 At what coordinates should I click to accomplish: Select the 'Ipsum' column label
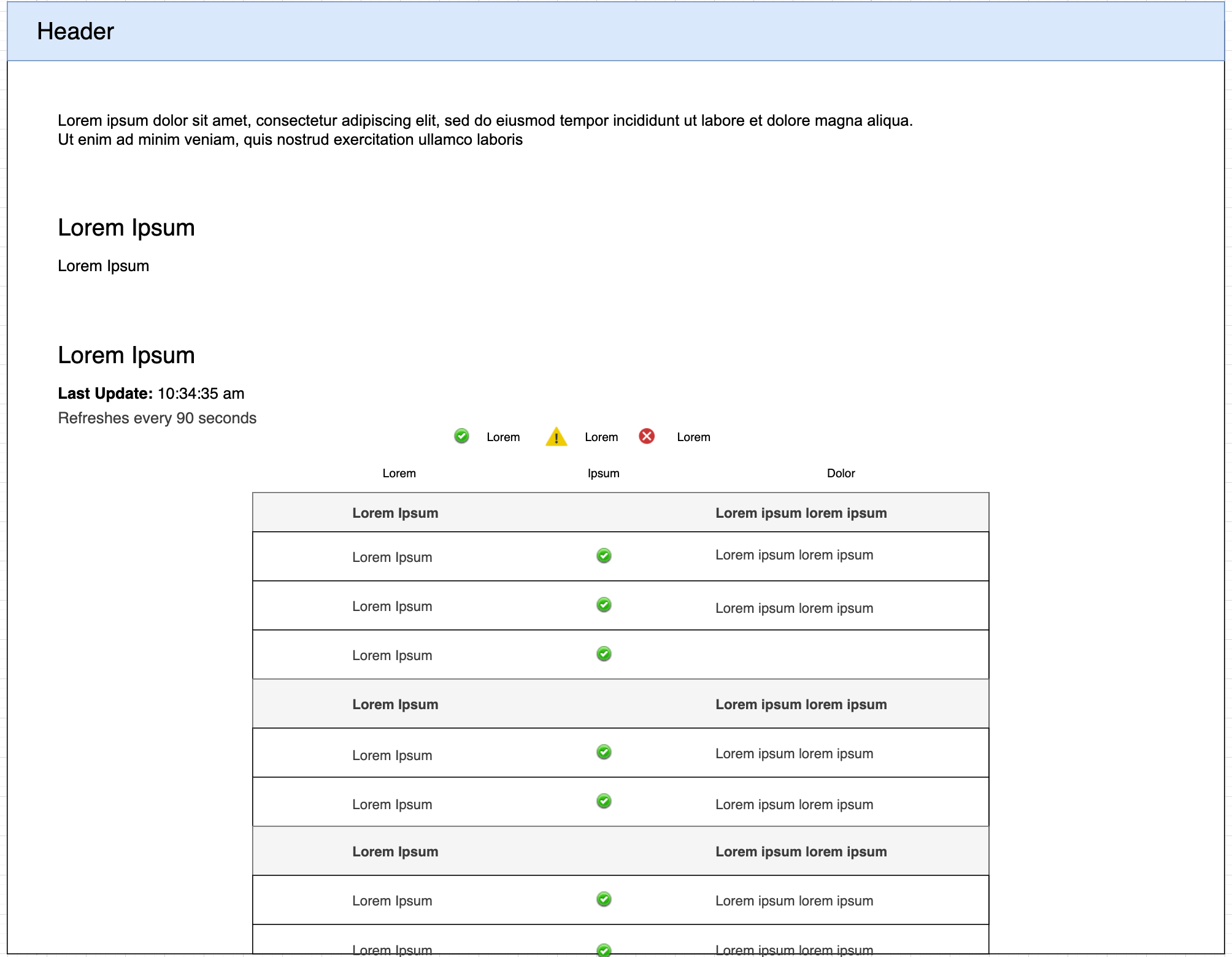pyautogui.click(x=603, y=473)
